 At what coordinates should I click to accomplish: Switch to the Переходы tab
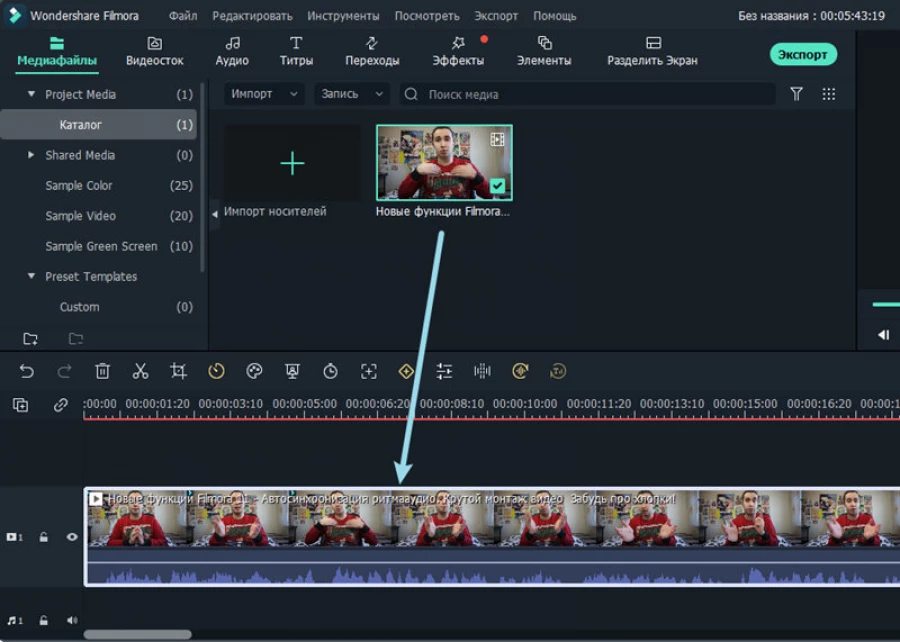click(x=372, y=51)
